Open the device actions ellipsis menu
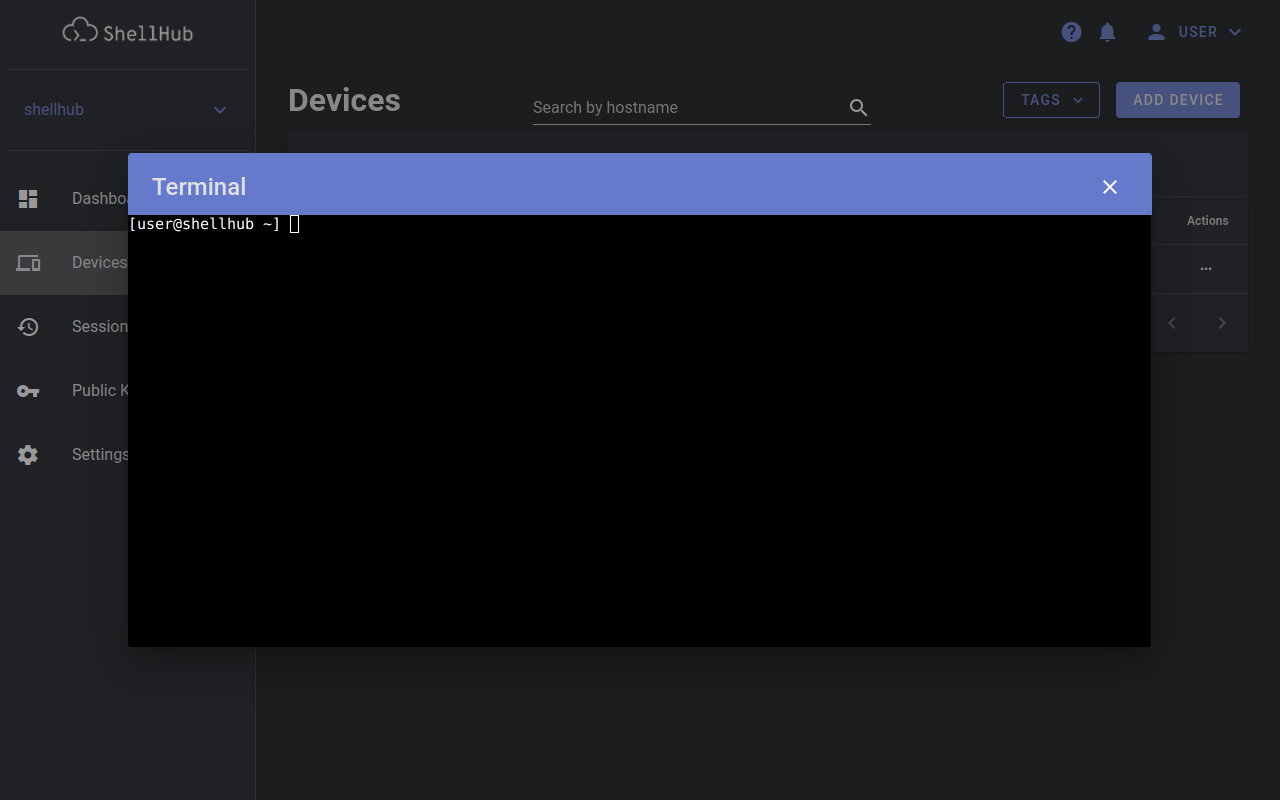The image size is (1280, 800). coord(1206,268)
